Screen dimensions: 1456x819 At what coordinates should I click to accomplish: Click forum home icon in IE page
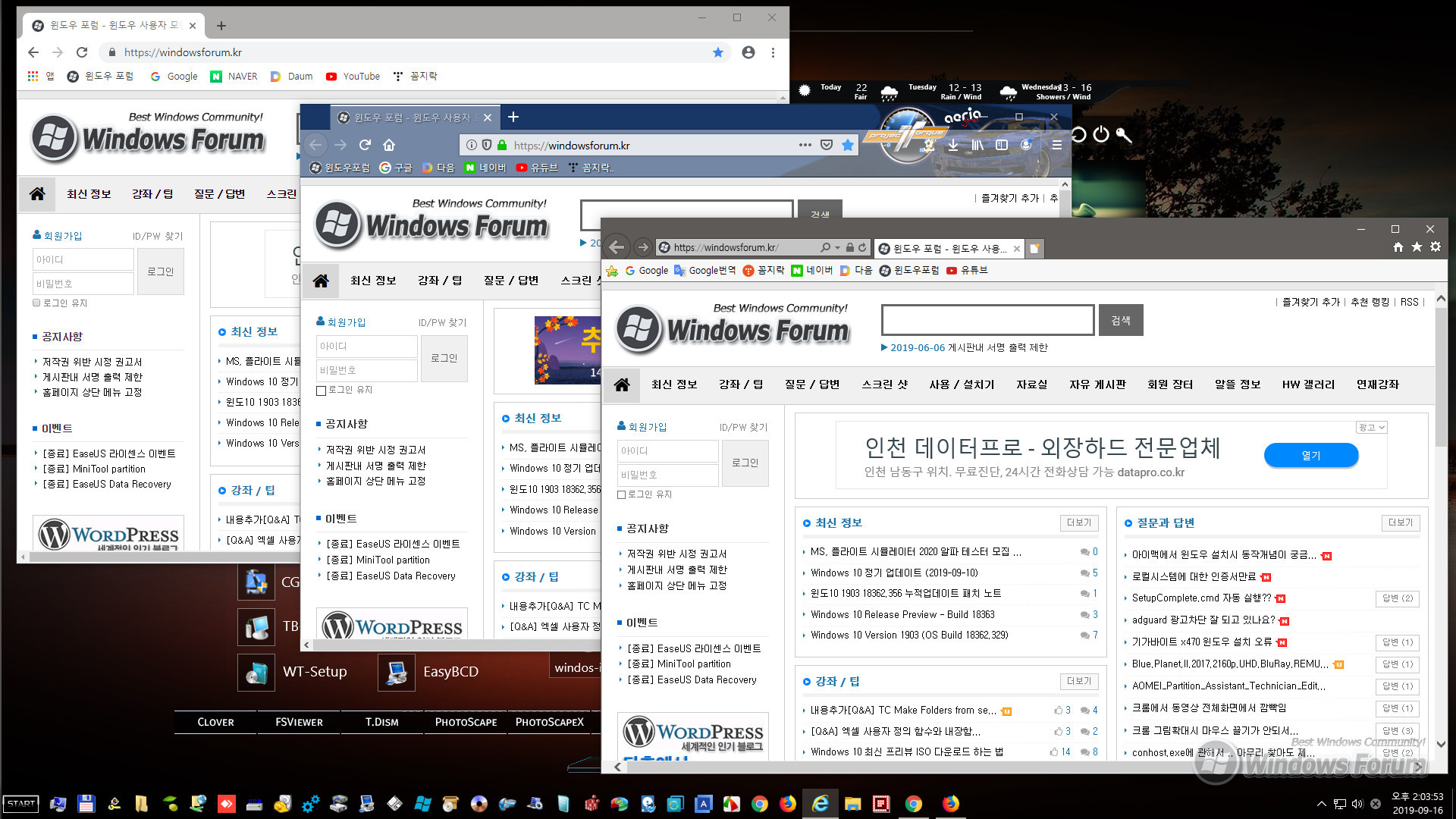tap(622, 384)
